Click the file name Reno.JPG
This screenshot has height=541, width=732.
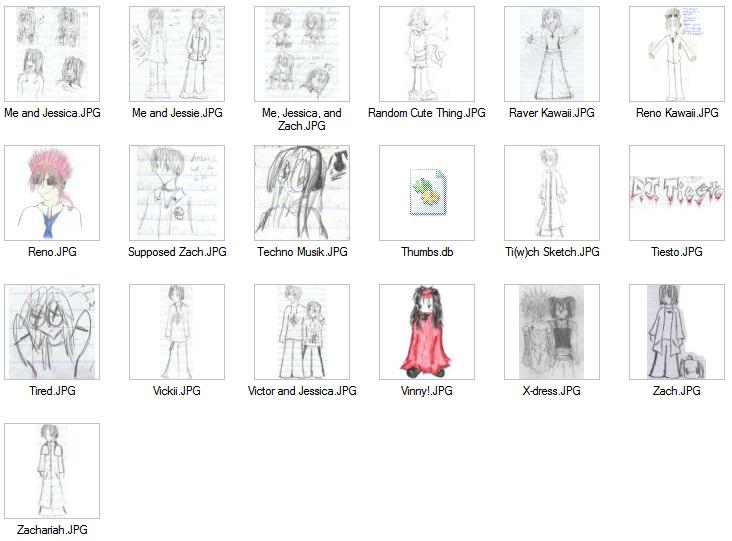click(52, 252)
